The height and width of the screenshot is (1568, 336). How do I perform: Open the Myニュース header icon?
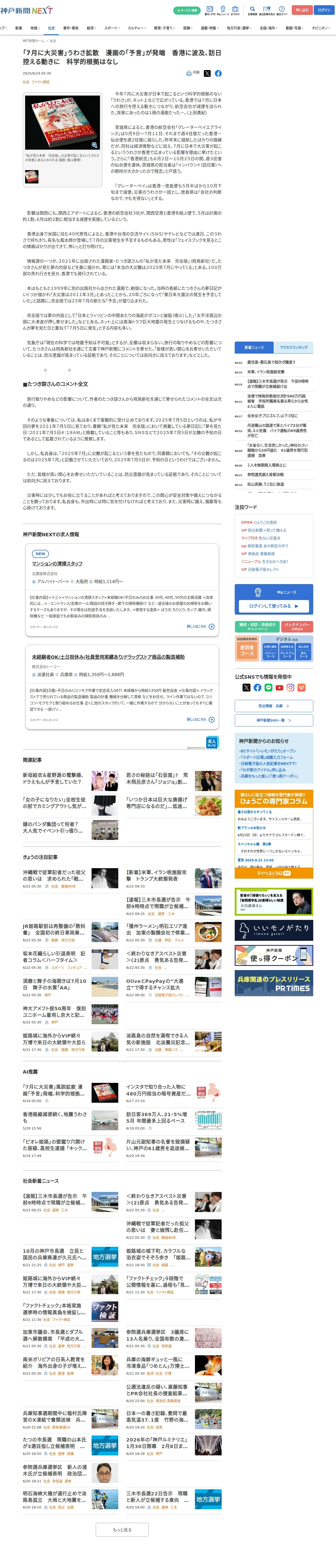[x=223, y=10]
